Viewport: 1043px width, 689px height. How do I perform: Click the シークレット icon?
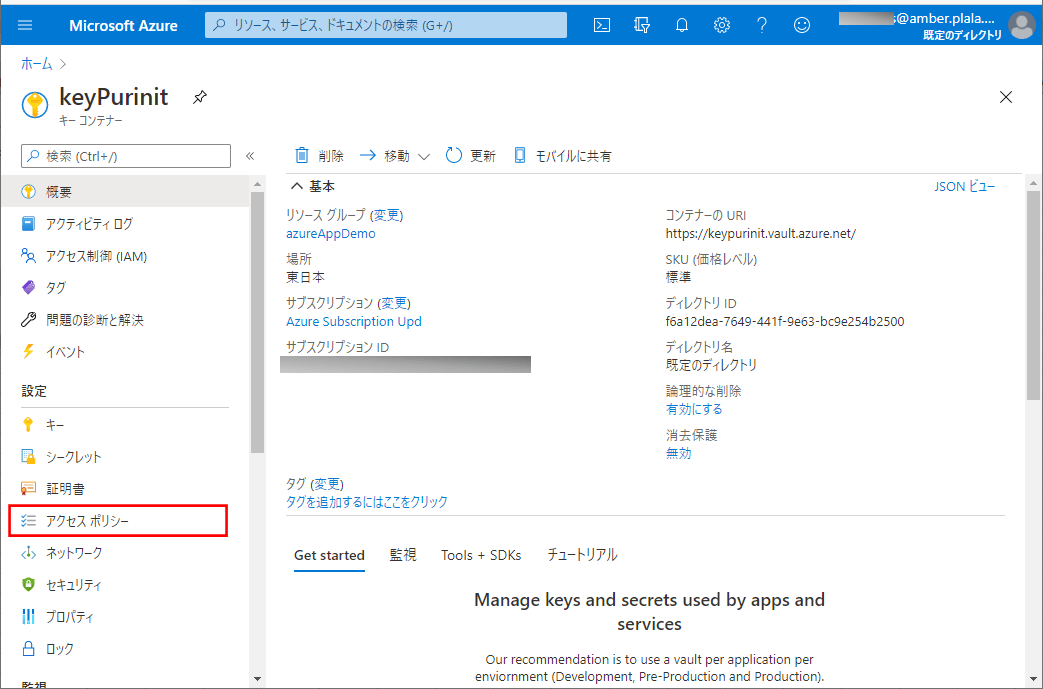(x=28, y=457)
